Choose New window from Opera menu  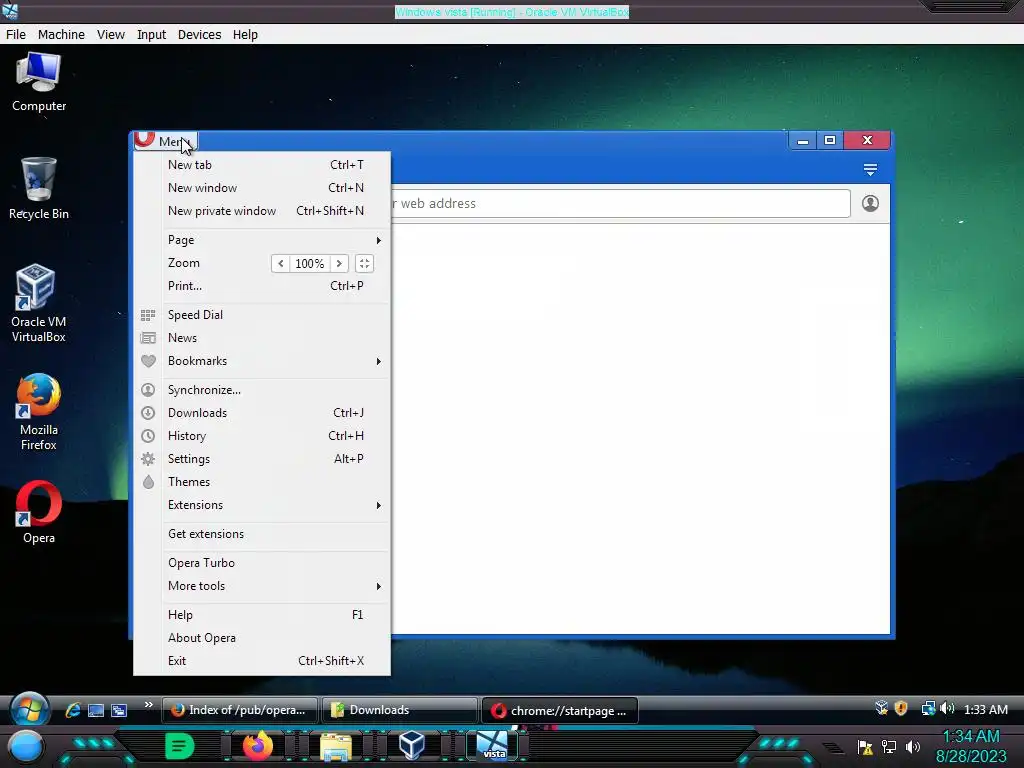pos(262,187)
